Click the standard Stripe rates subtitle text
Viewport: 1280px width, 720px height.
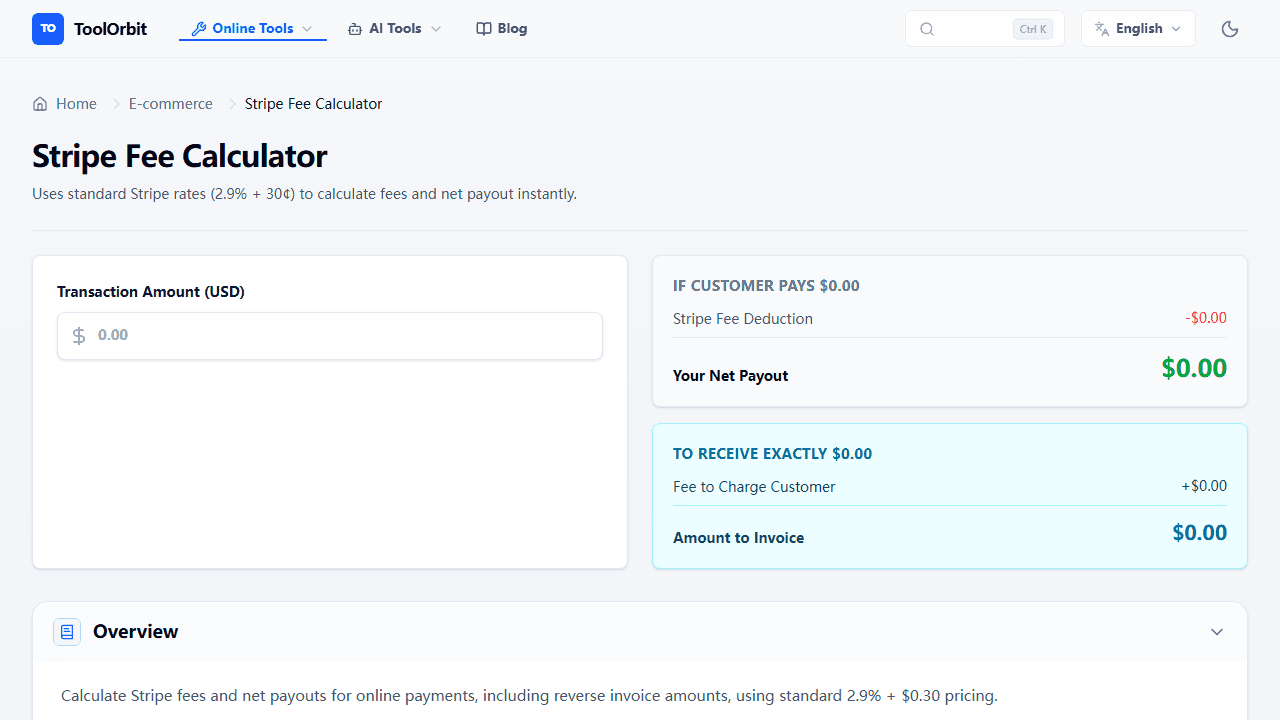(x=304, y=194)
